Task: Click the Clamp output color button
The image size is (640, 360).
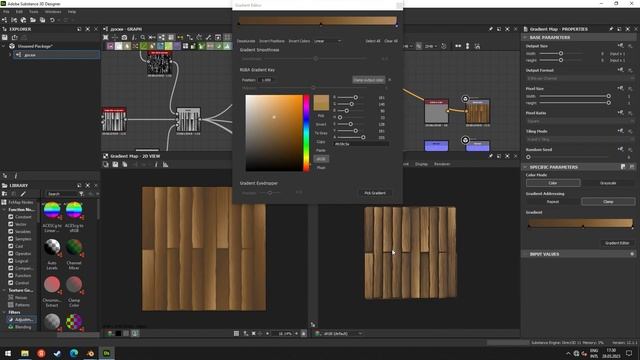Action: [x=368, y=80]
